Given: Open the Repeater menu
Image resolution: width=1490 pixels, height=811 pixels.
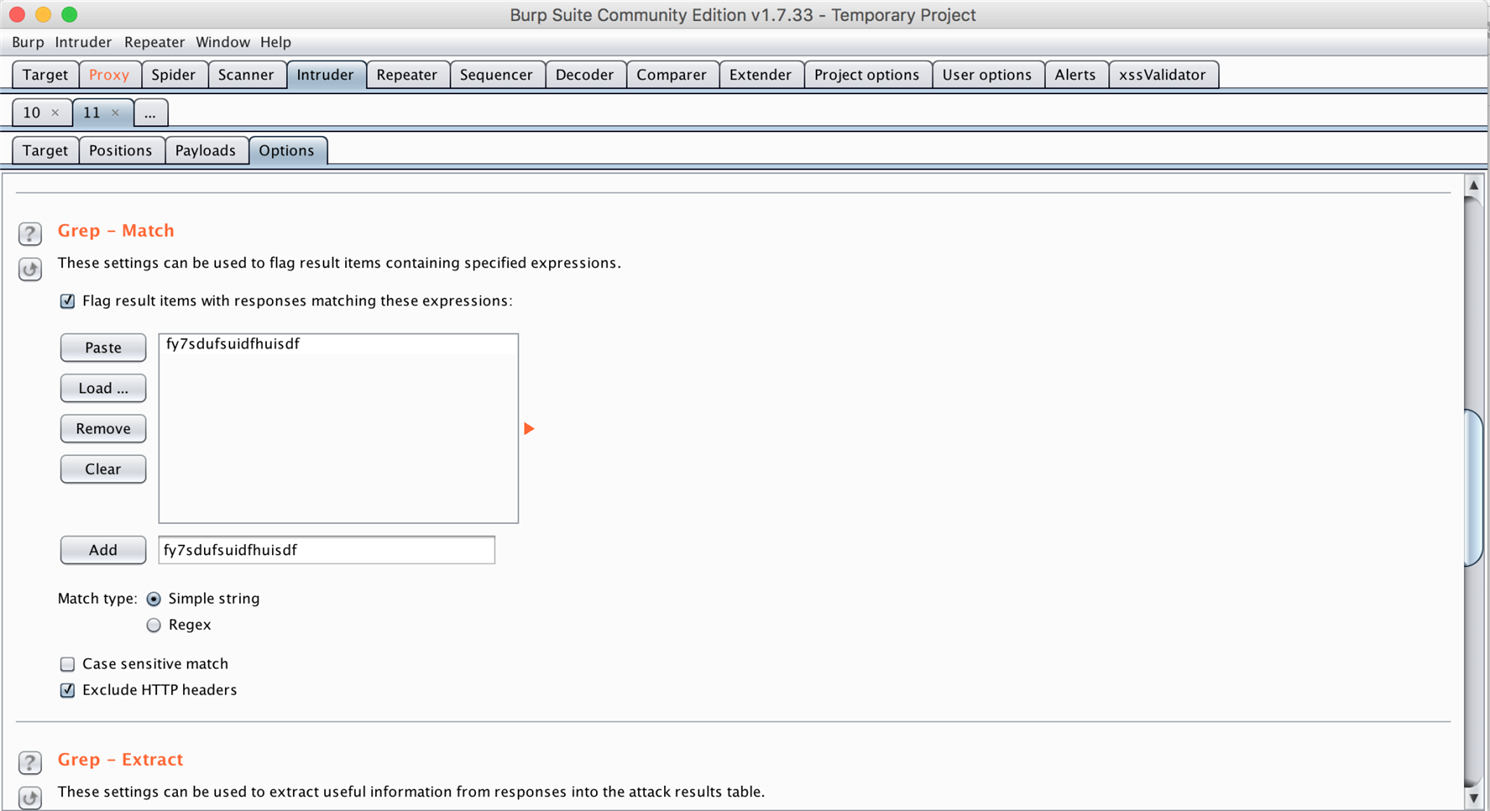Looking at the screenshot, I should pyautogui.click(x=155, y=42).
